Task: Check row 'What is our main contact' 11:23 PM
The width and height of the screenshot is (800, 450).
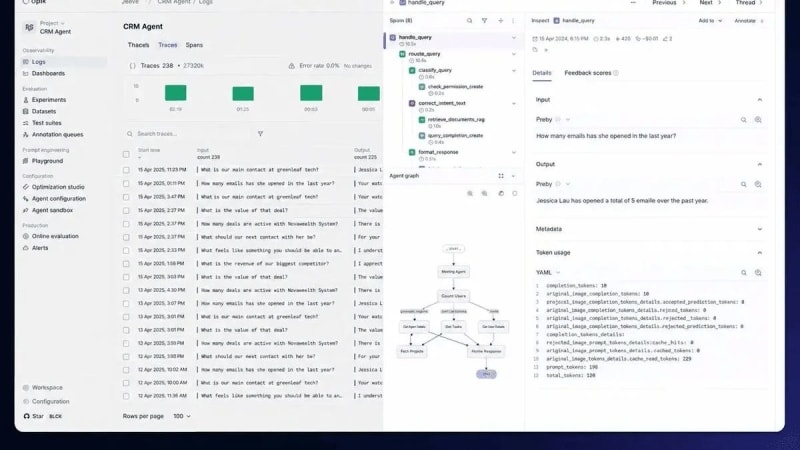Action: pyautogui.click(x=126, y=170)
